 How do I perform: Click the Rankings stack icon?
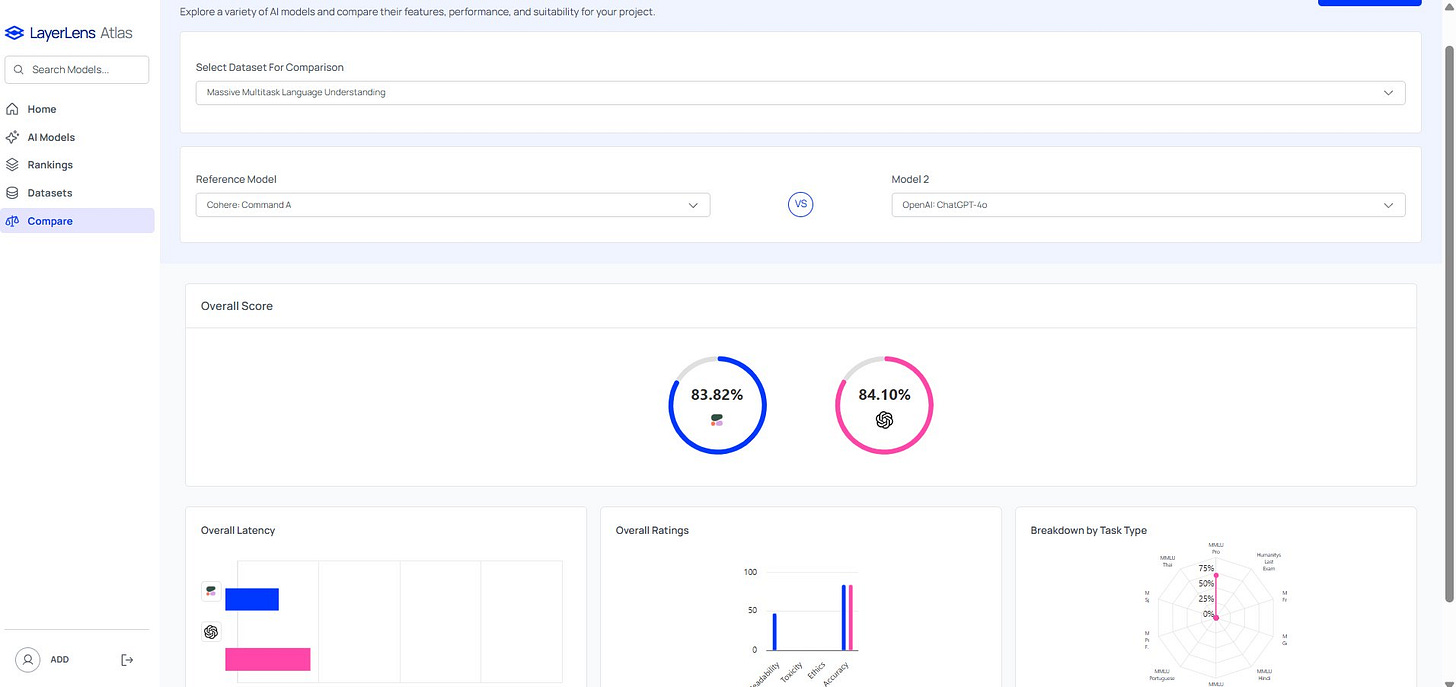(13, 165)
